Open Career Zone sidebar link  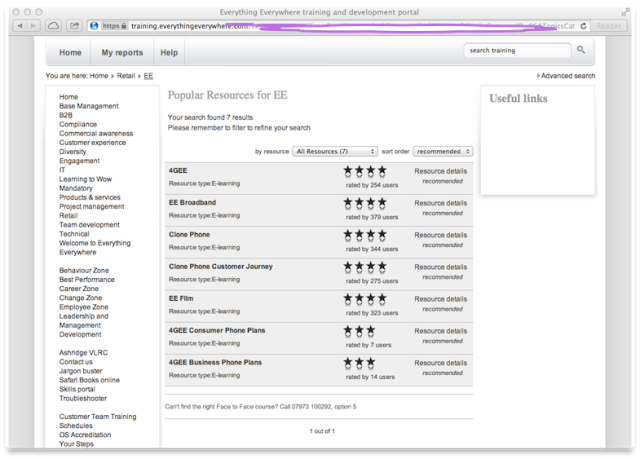pos(79,289)
